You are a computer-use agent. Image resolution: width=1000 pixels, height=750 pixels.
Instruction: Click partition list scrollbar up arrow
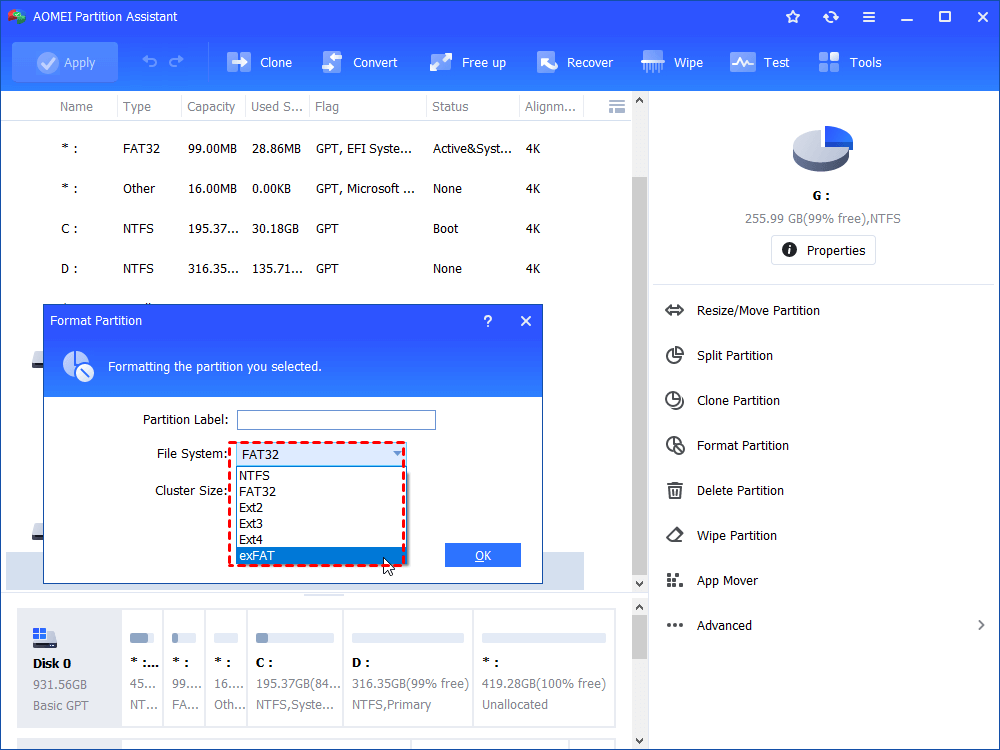(639, 101)
